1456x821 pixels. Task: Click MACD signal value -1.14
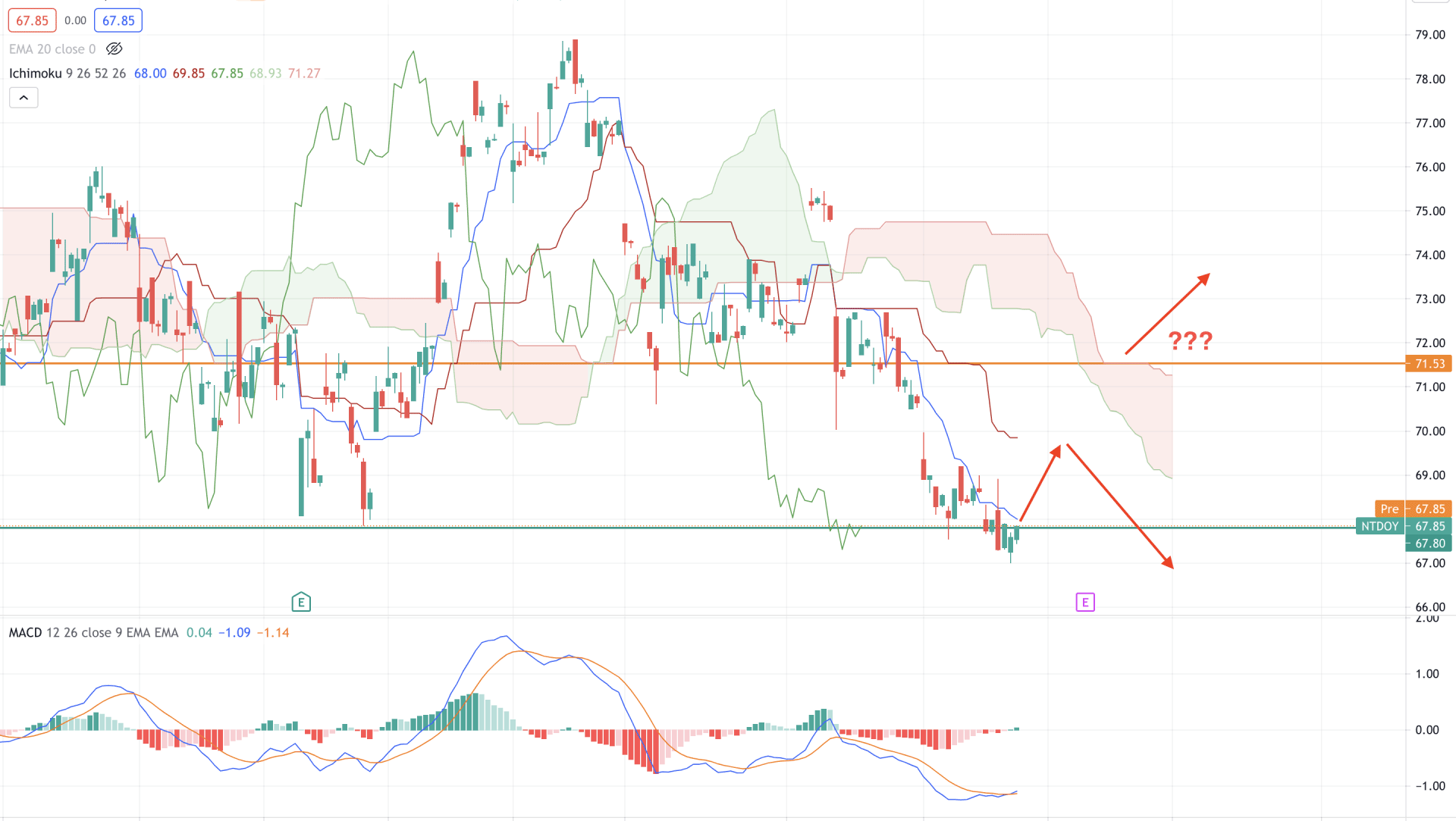click(273, 632)
